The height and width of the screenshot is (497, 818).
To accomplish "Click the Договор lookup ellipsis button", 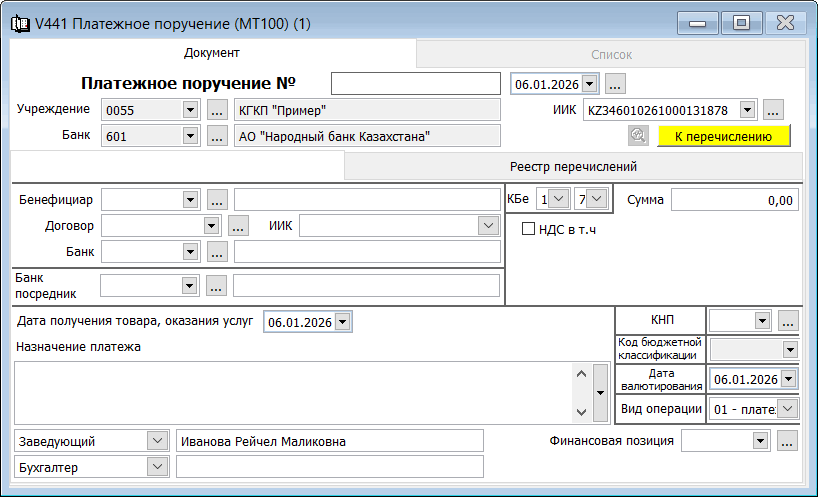I will [x=237, y=226].
